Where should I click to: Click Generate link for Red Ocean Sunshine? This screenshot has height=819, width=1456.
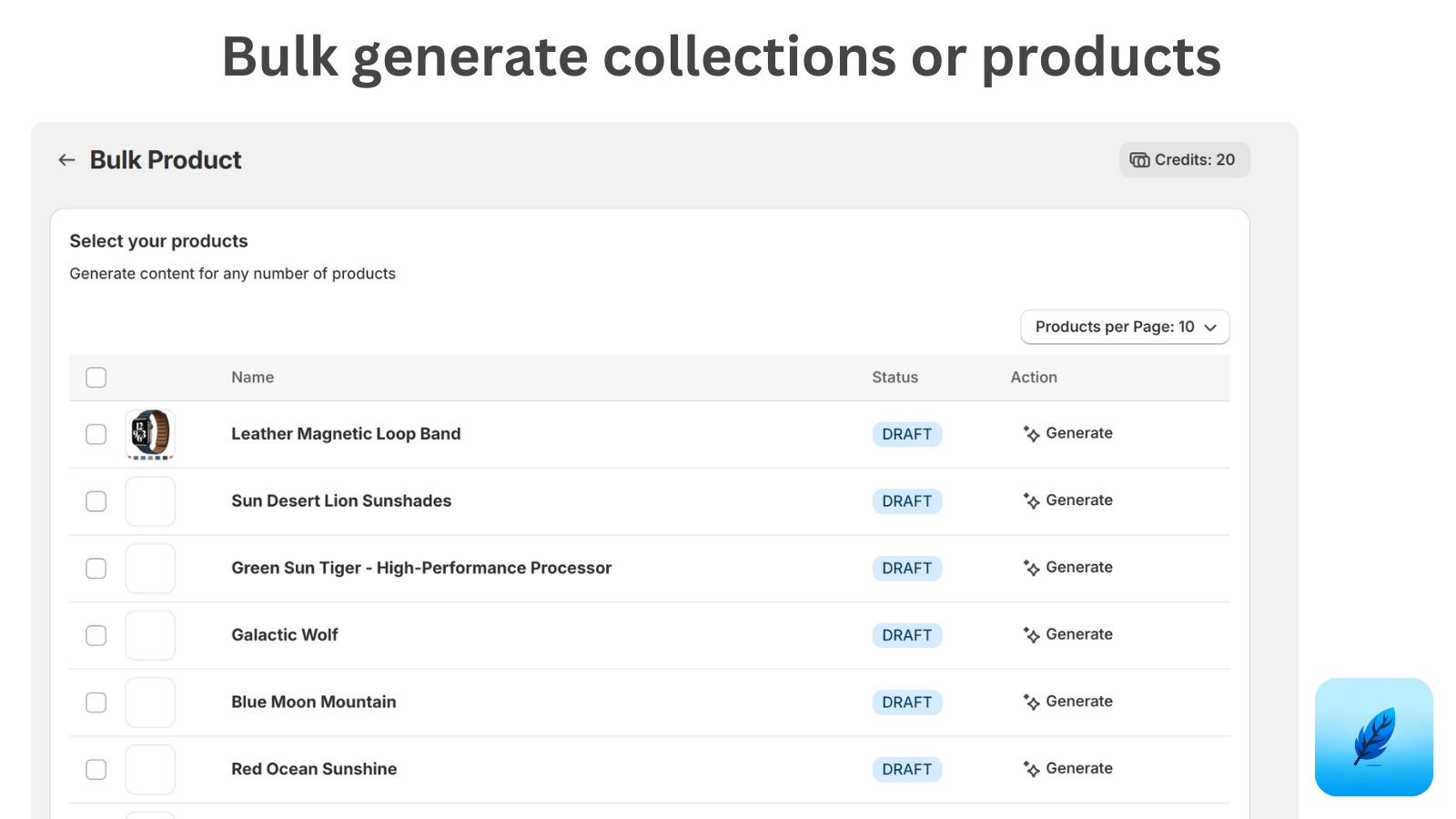click(1079, 768)
